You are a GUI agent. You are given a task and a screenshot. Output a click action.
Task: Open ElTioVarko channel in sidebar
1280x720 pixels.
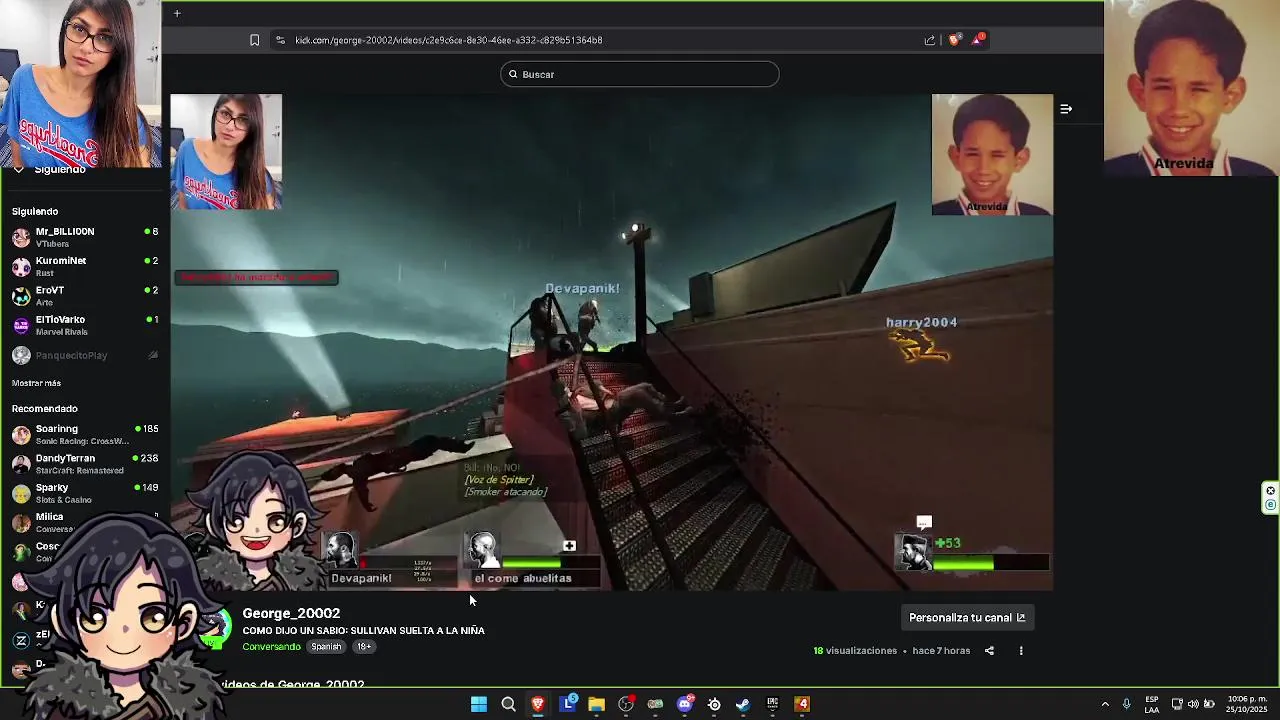click(85, 325)
